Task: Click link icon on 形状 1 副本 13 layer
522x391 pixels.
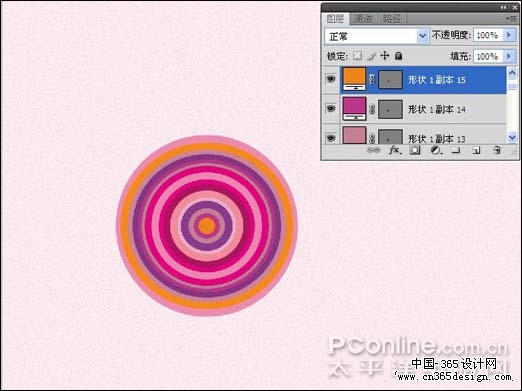Action: (372, 138)
